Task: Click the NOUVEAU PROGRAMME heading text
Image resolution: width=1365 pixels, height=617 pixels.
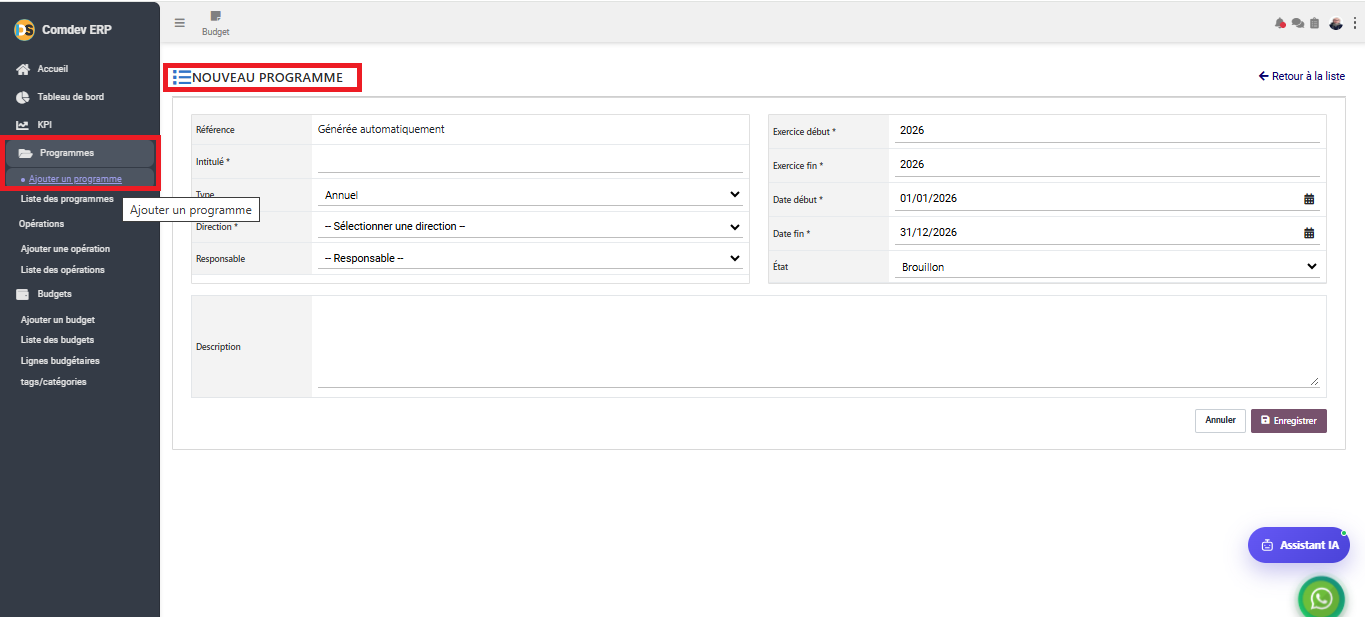Action: click(268, 77)
